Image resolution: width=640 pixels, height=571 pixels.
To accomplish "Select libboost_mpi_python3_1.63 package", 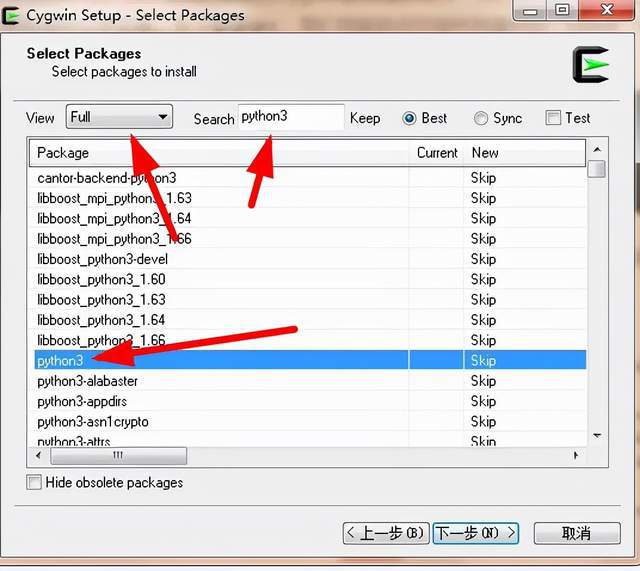I will pyautogui.click(x=114, y=198).
